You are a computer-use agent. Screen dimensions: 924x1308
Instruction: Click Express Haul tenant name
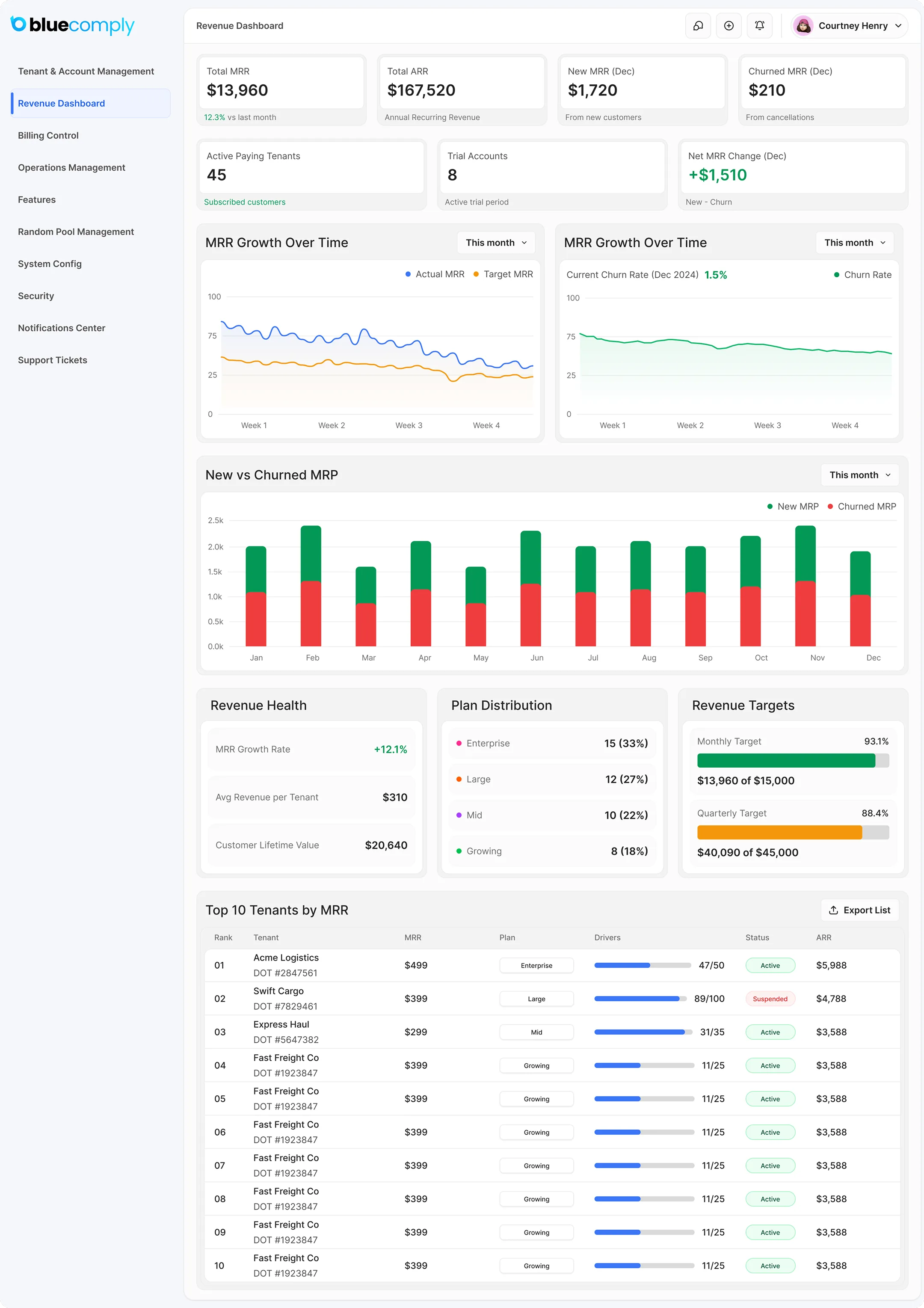[x=281, y=1024]
